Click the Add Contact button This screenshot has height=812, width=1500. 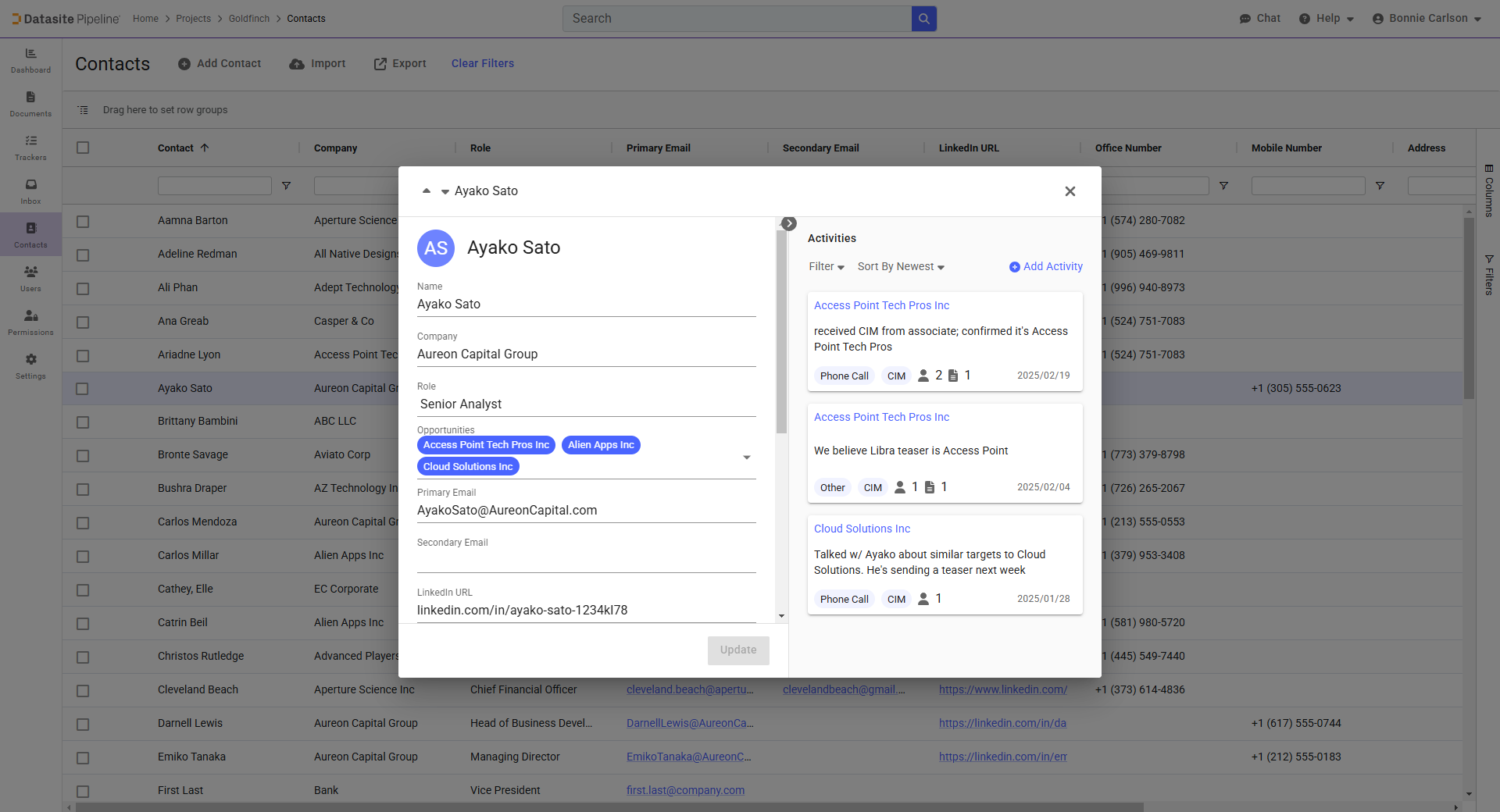pyautogui.click(x=220, y=64)
